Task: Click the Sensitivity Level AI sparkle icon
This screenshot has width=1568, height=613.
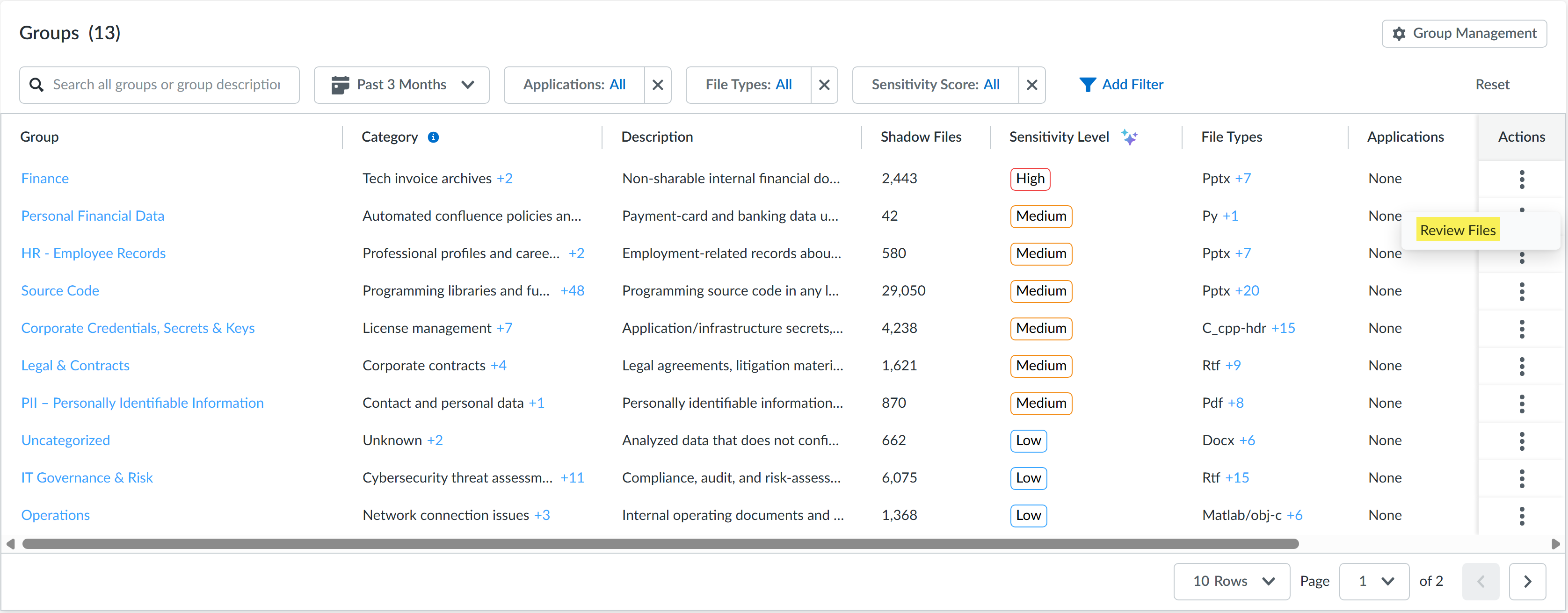Action: coord(1129,137)
